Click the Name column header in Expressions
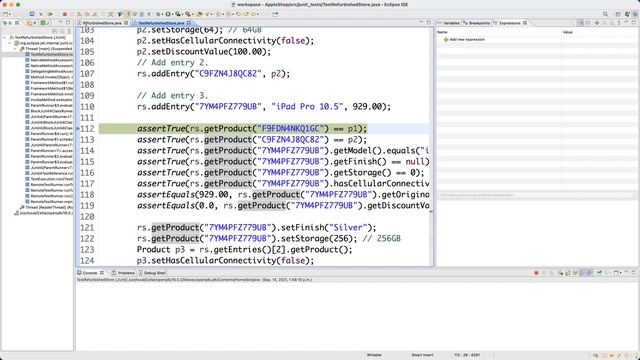The image size is (640, 360). (x=442, y=32)
